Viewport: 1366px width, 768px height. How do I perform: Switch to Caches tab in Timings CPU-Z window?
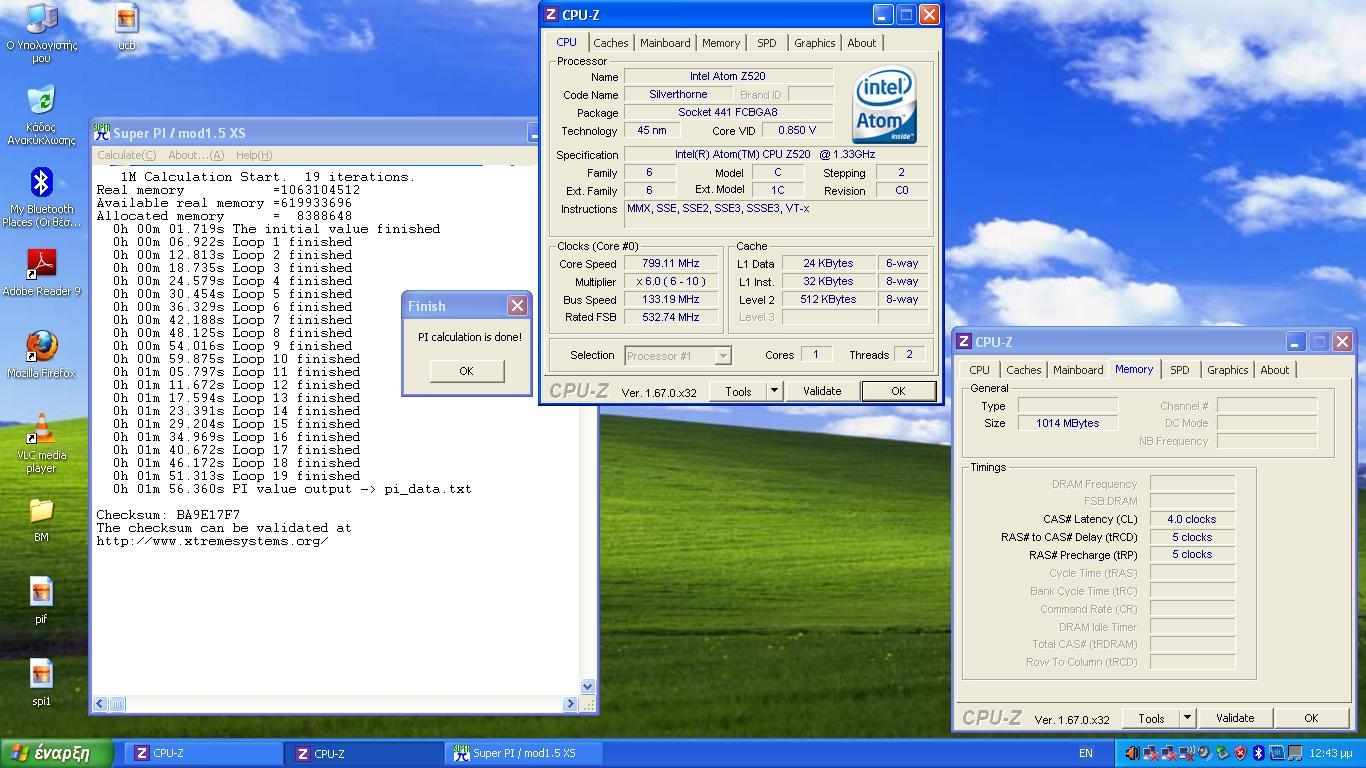pos(1024,370)
